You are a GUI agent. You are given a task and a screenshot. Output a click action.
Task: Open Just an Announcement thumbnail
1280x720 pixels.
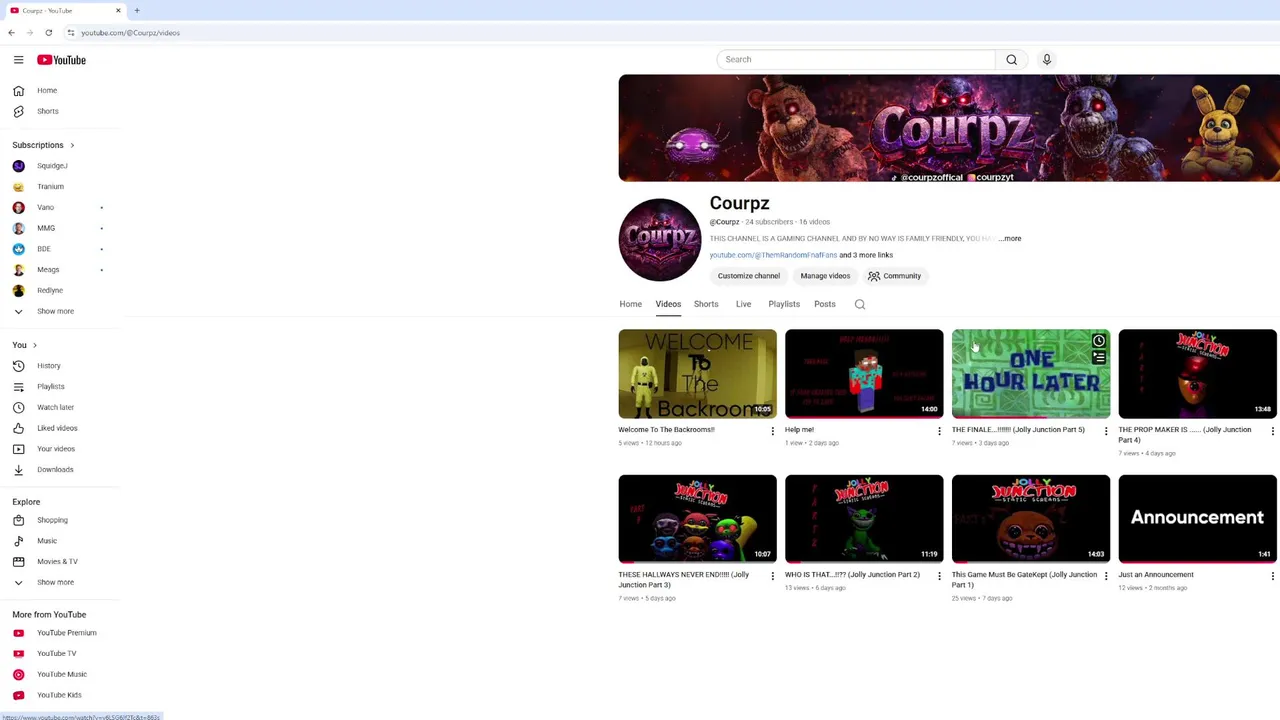point(1197,519)
